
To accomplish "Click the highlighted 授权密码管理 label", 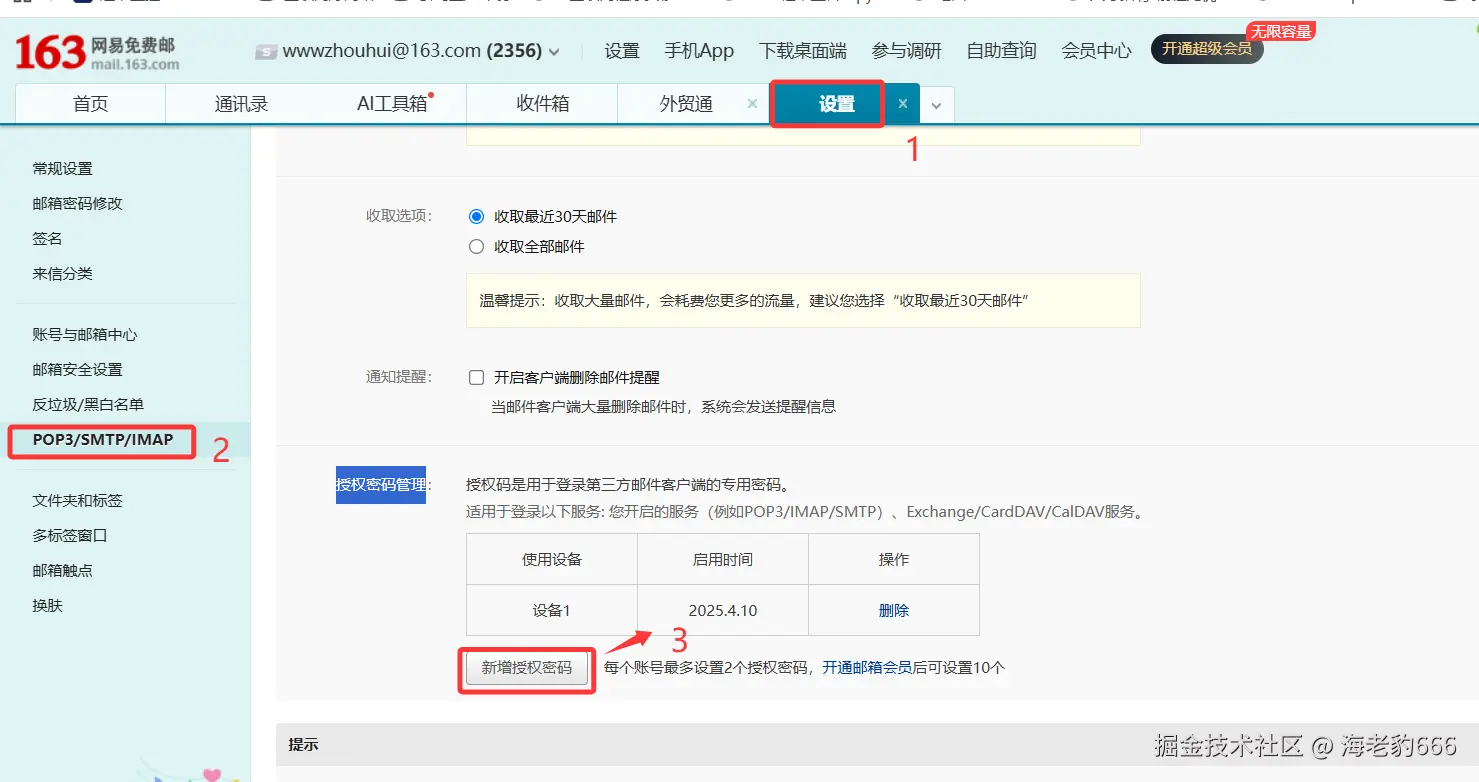I will coord(381,484).
